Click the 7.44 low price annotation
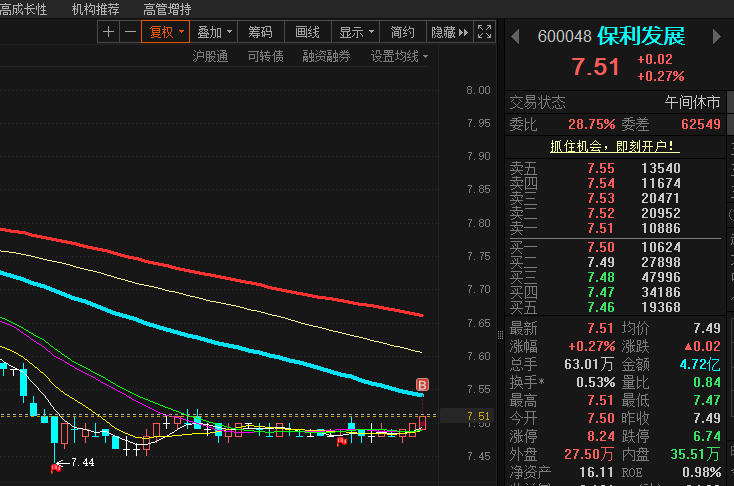734x486 pixels. click(83, 463)
